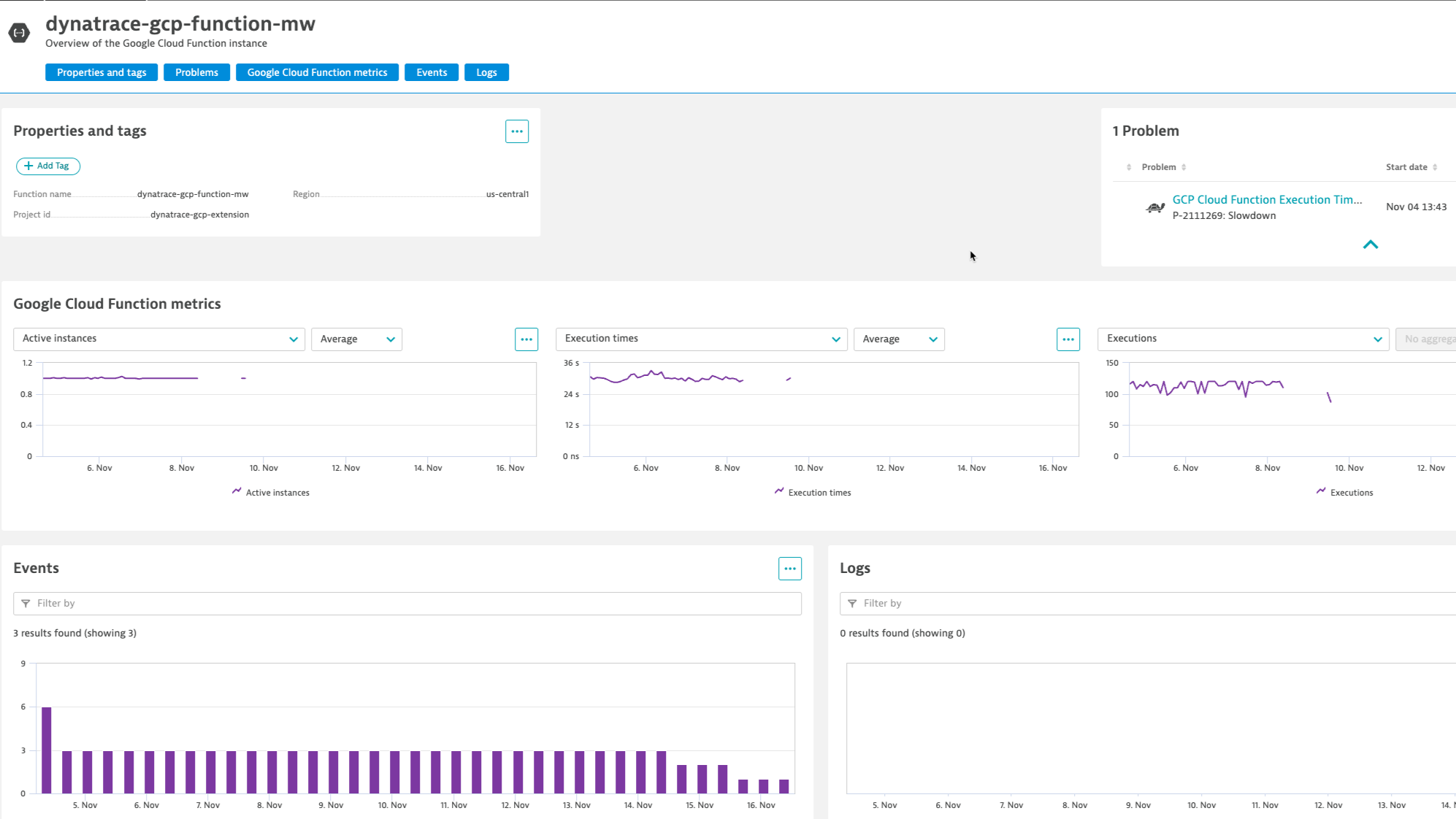Click the 1 Problem heading
This screenshot has height=819, width=1456.
coord(1146,131)
